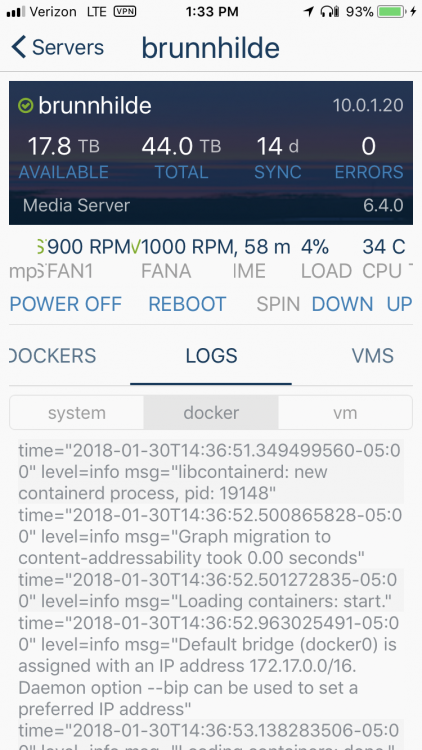Tap spin UP for the disks
This screenshot has width=422, height=750.
click(400, 304)
